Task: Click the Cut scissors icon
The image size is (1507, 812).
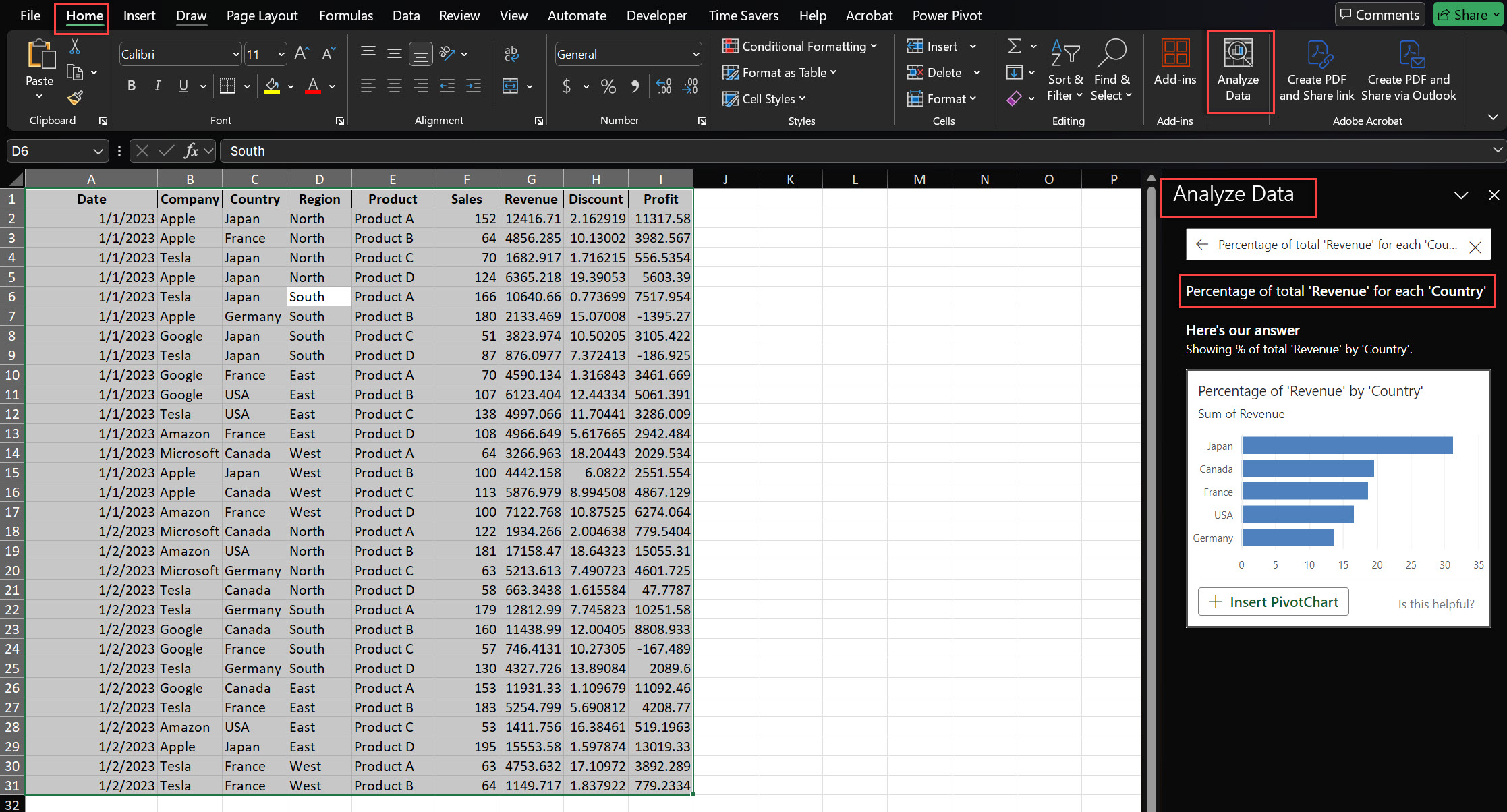Action: (74, 47)
